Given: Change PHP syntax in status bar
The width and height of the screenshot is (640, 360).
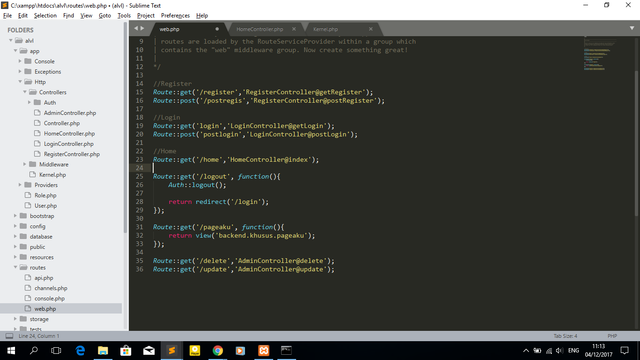Looking at the screenshot, I should (612, 336).
